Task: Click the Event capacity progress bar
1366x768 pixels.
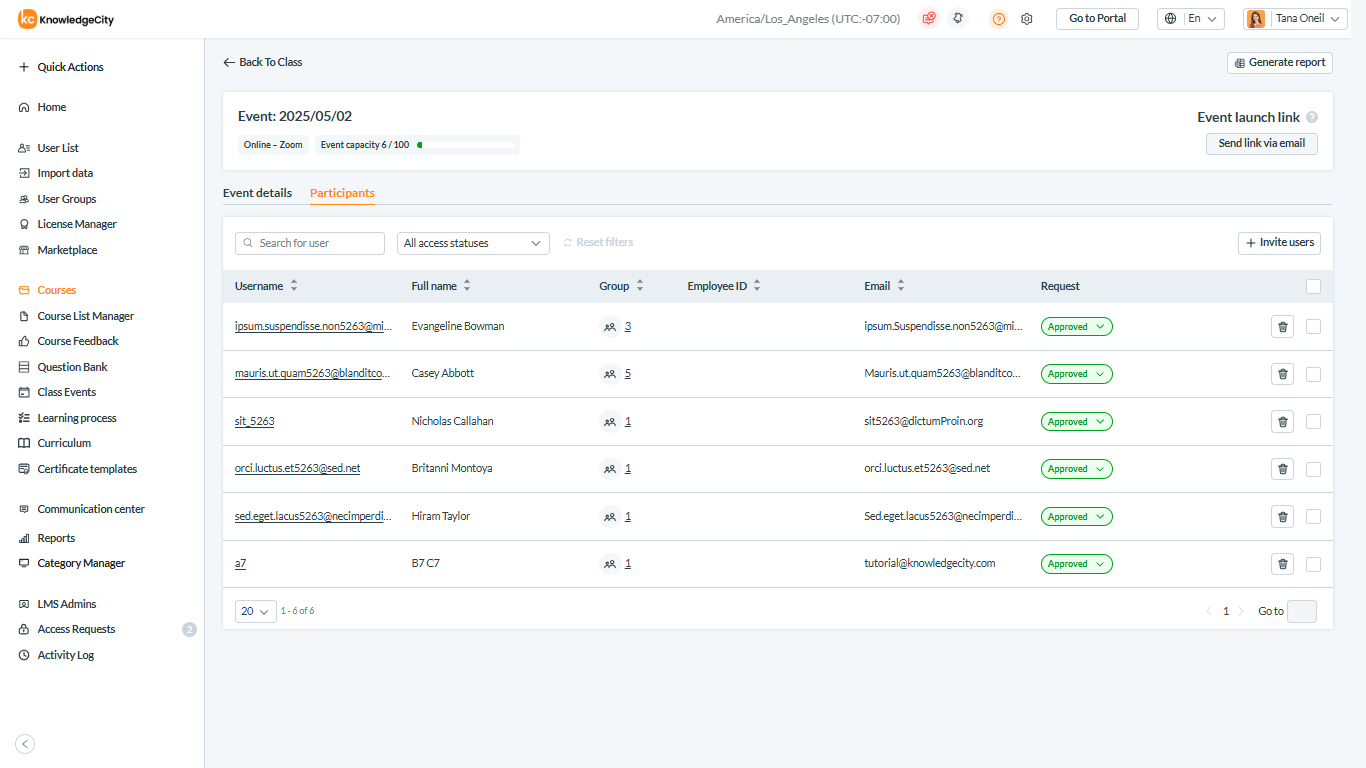Action: tap(465, 145)
